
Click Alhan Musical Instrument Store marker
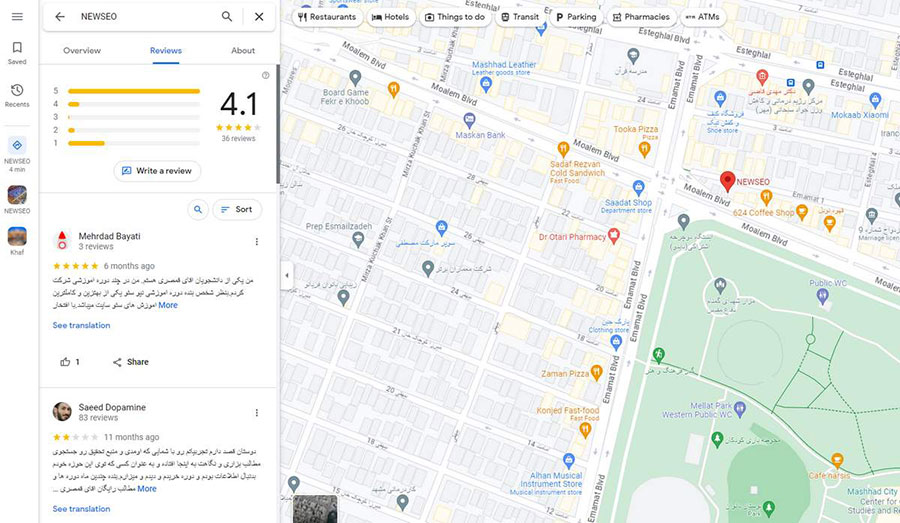568,461
